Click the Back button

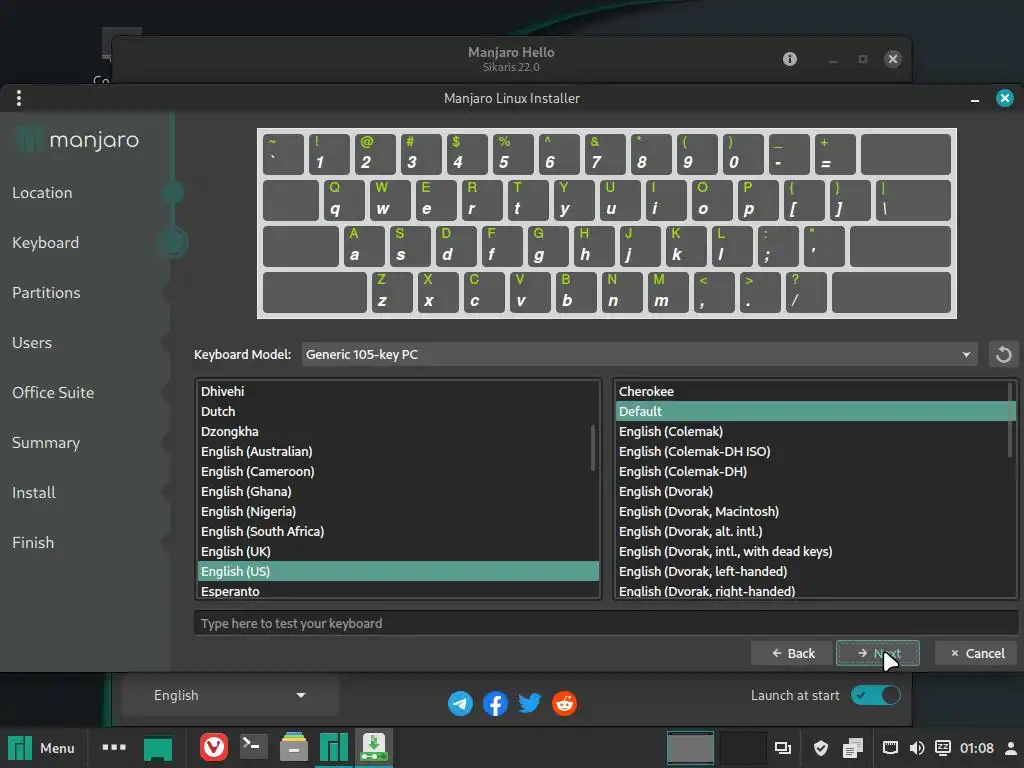[x=792, y=653]
